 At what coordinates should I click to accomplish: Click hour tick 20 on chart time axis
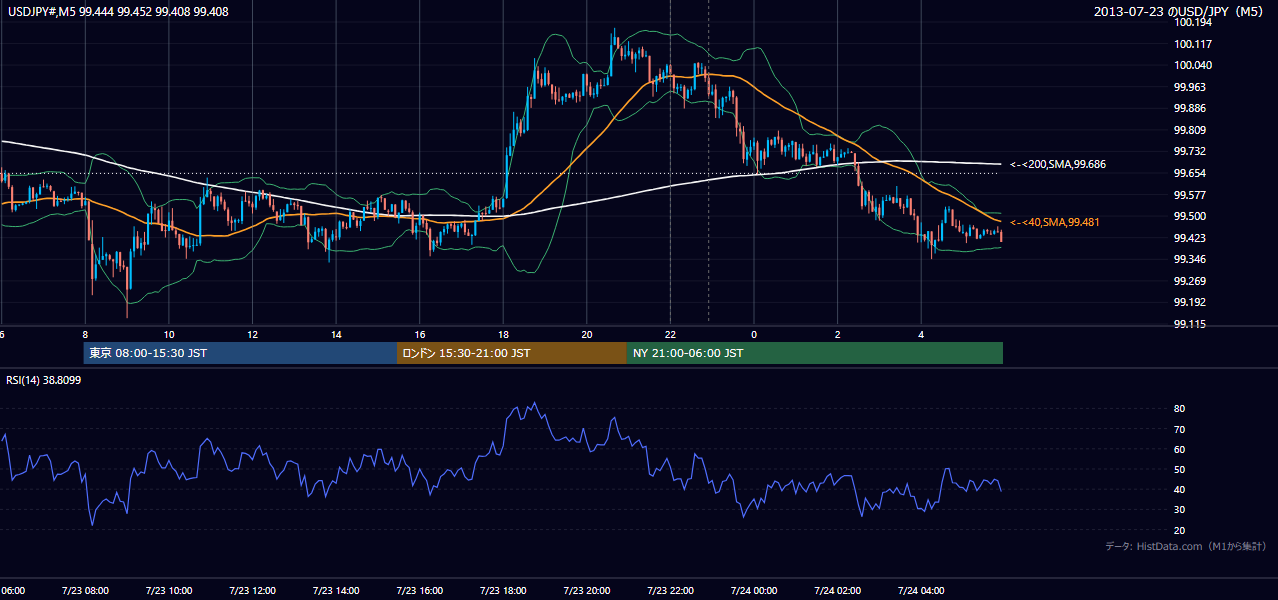[587, 335]
